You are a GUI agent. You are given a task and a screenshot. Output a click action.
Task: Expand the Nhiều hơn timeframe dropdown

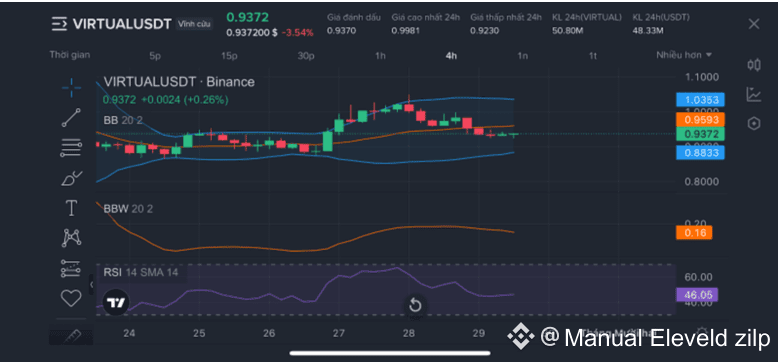coord(684,55)
